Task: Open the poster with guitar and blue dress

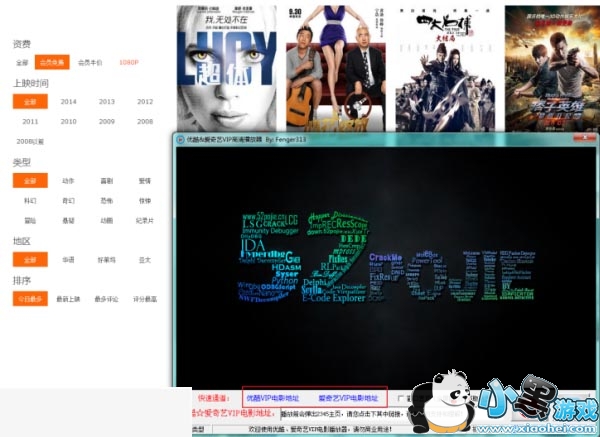Action: point(336,68)
